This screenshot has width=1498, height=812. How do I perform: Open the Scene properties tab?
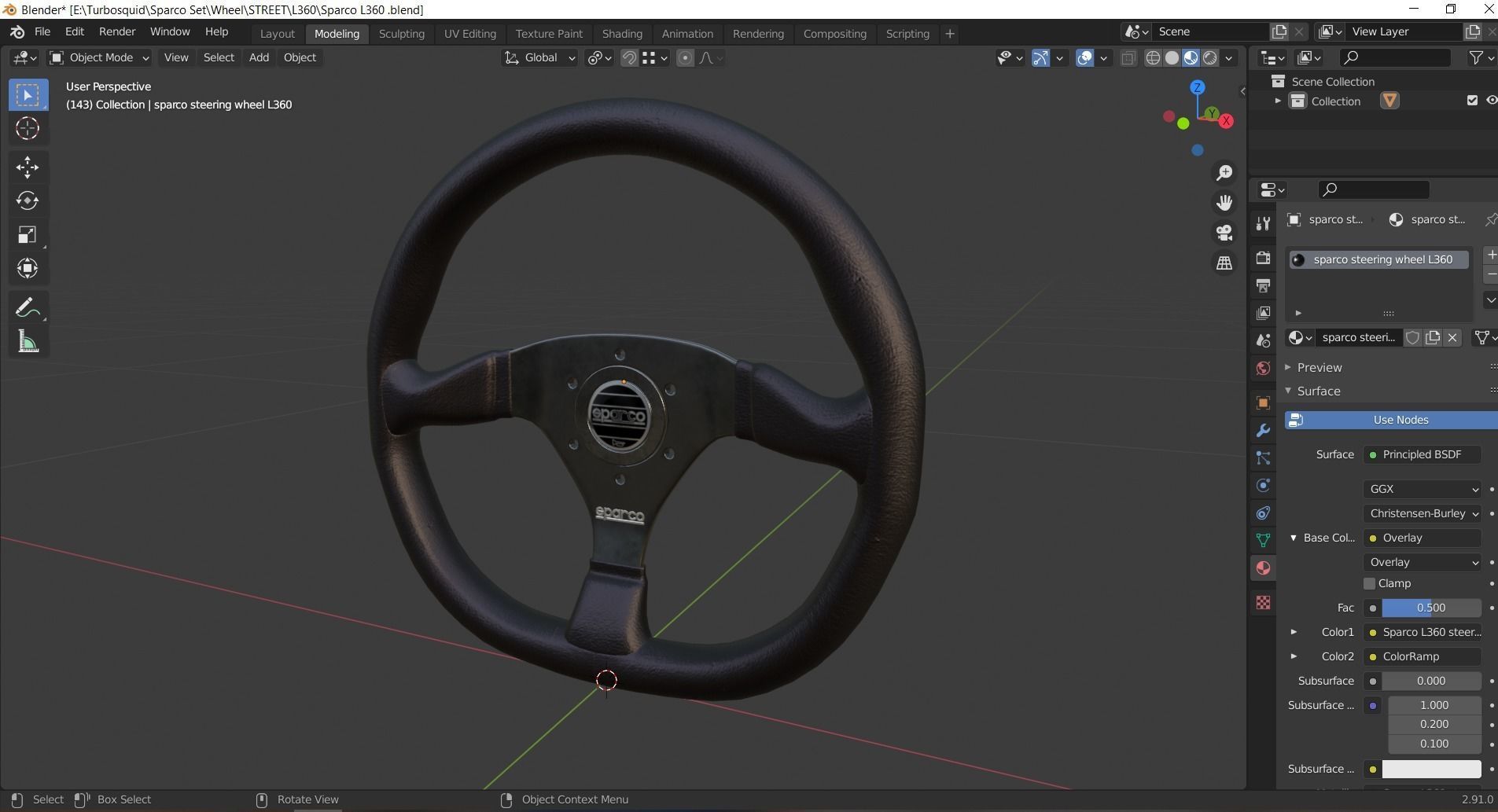(1263, 340)
